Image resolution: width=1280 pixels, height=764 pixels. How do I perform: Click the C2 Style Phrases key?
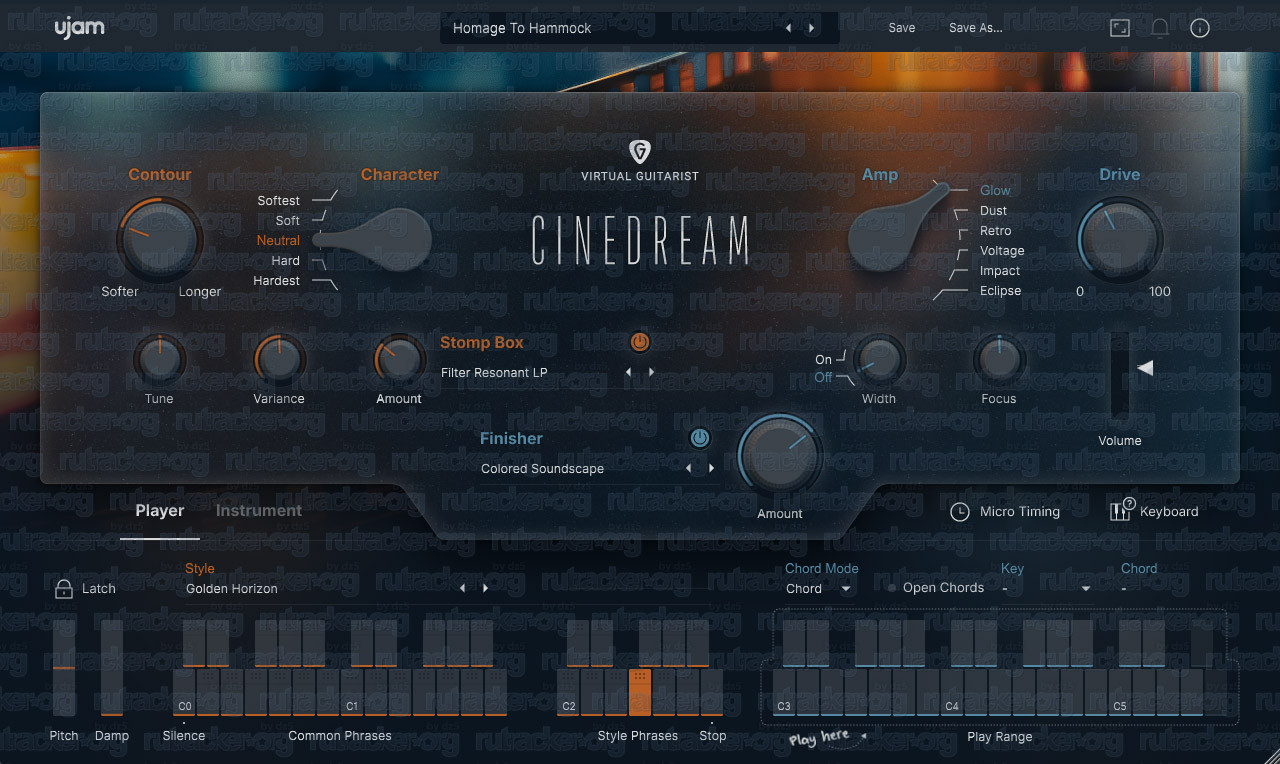568,692
